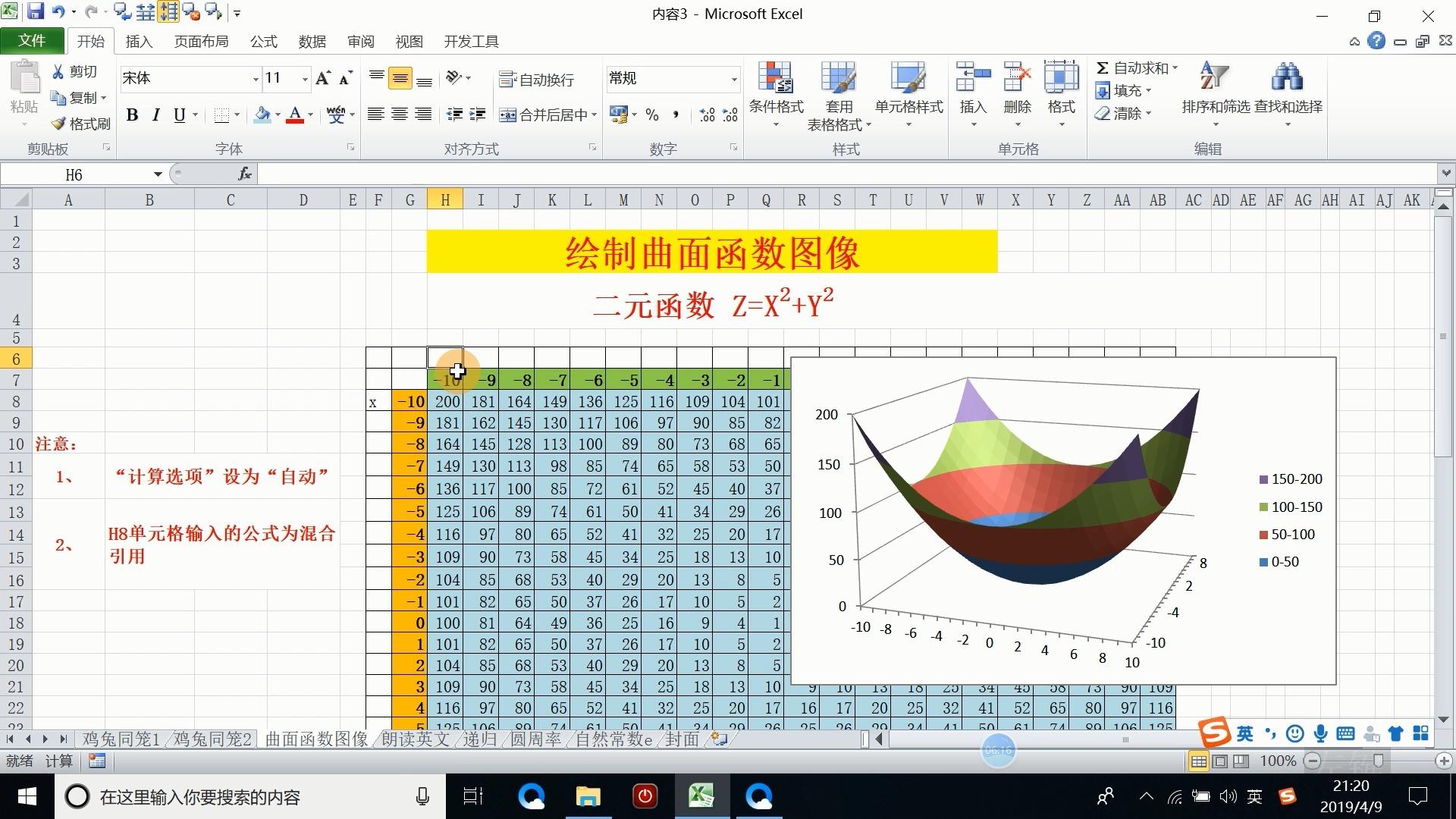The image size is (1456, 819).
Task: Click the red Font Color A swatch
Action: point(296,115)
